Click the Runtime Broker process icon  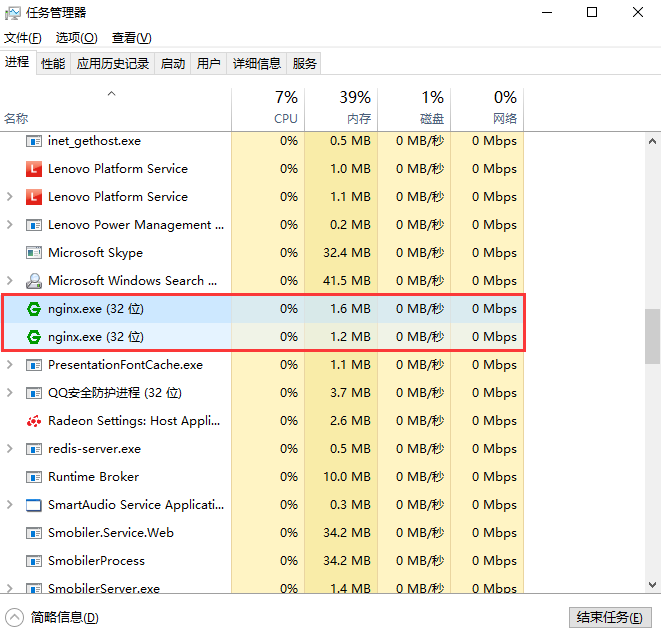tap(34, 477)
